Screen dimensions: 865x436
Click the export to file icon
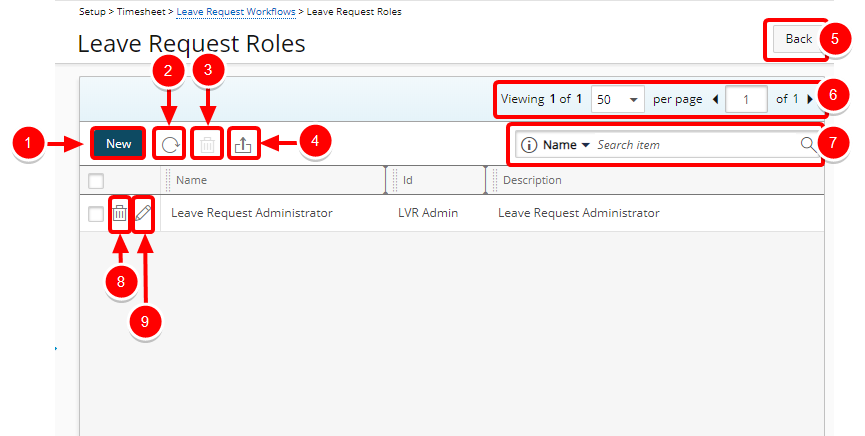[x=243, y=145]
